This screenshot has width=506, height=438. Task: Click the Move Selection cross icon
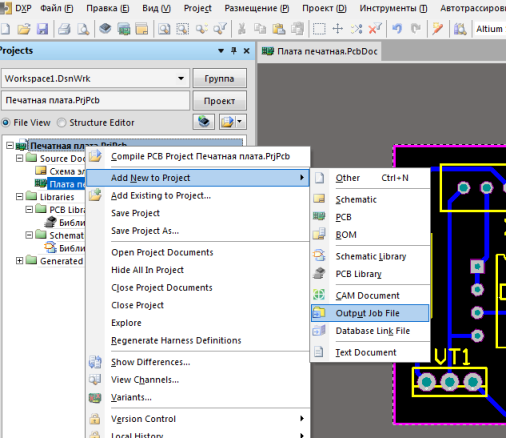pos(338,29)
